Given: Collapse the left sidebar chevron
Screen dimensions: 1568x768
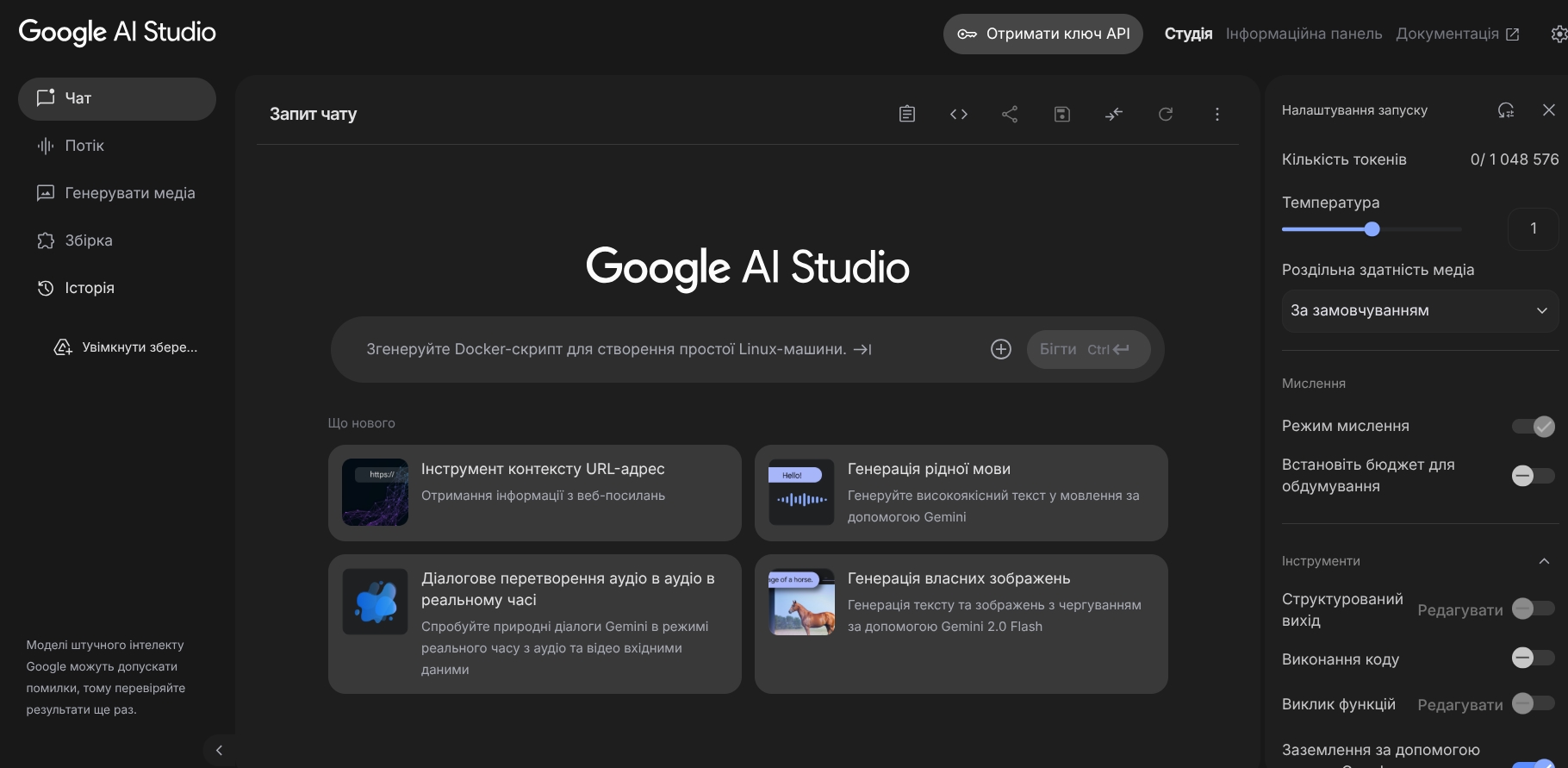Looking at the screenshot, I should point(219,750).
